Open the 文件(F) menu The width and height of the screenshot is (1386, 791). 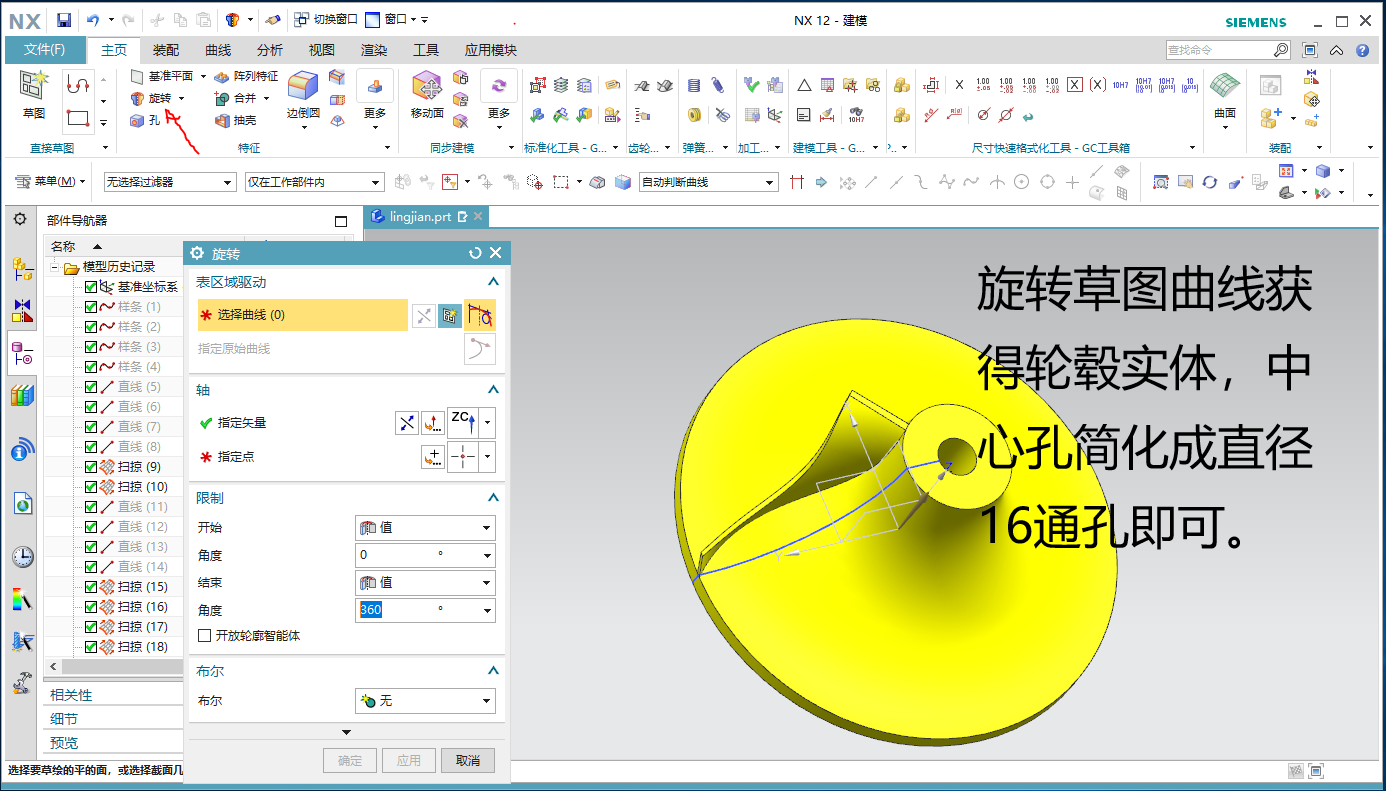[x=45, y=50]
